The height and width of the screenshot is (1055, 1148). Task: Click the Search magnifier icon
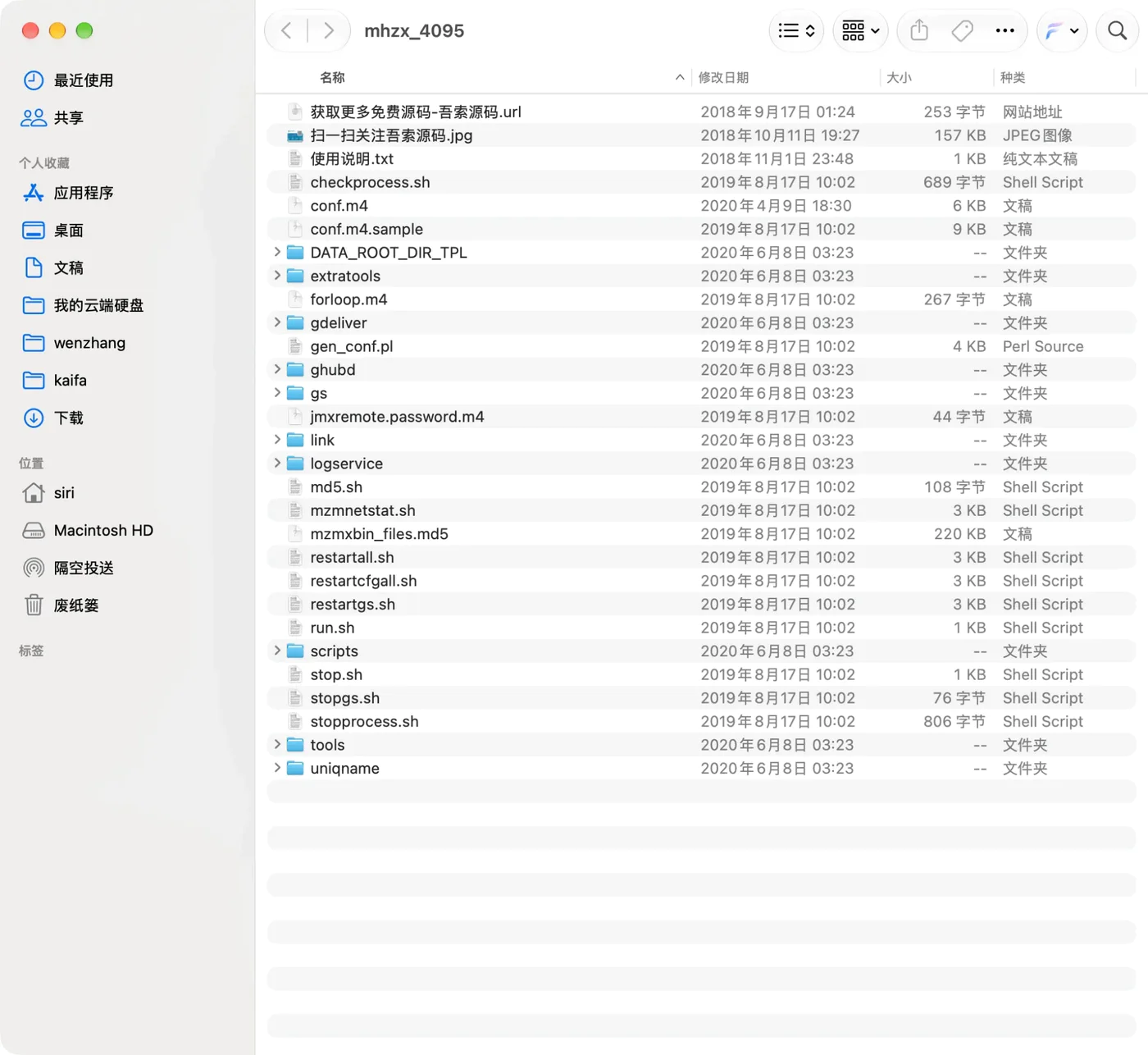tap(1117, 31)
